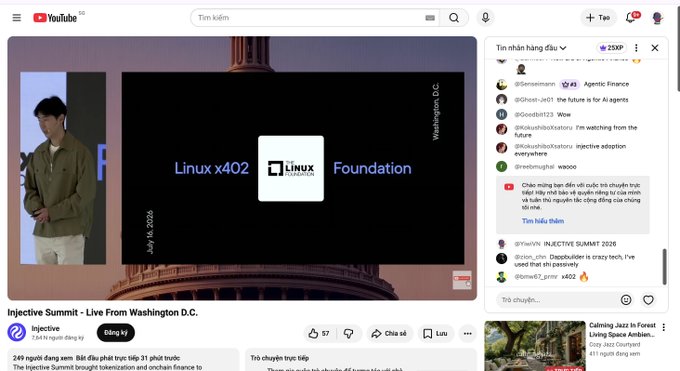Click the subscribe watermark on video
680x371 pixels.
[x=462, y=280]
